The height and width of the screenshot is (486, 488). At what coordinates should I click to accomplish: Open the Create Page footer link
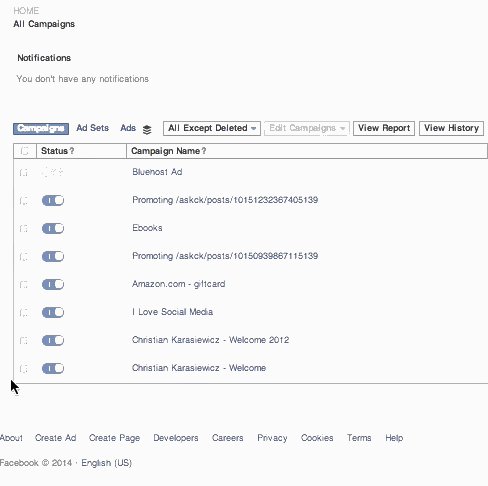point(114,438)
